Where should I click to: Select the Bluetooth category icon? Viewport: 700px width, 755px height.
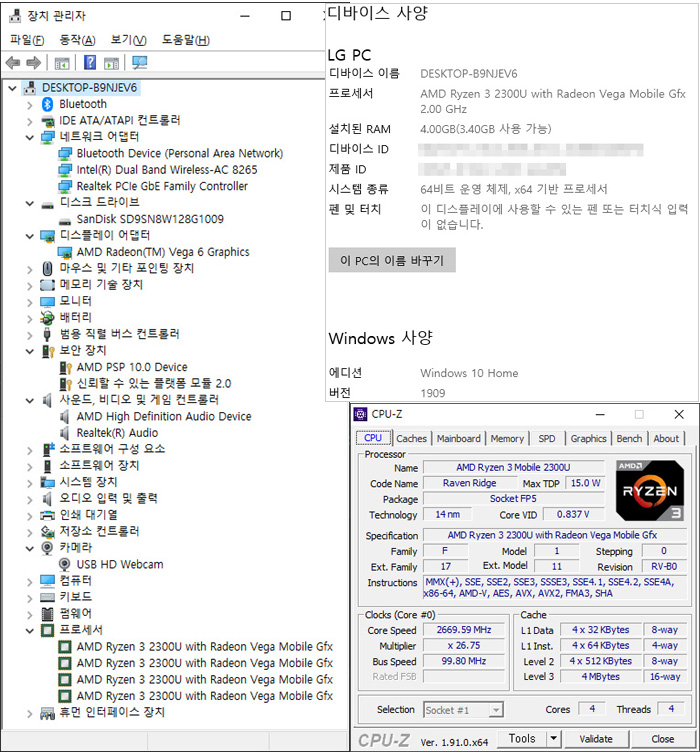tap(47, 104)
